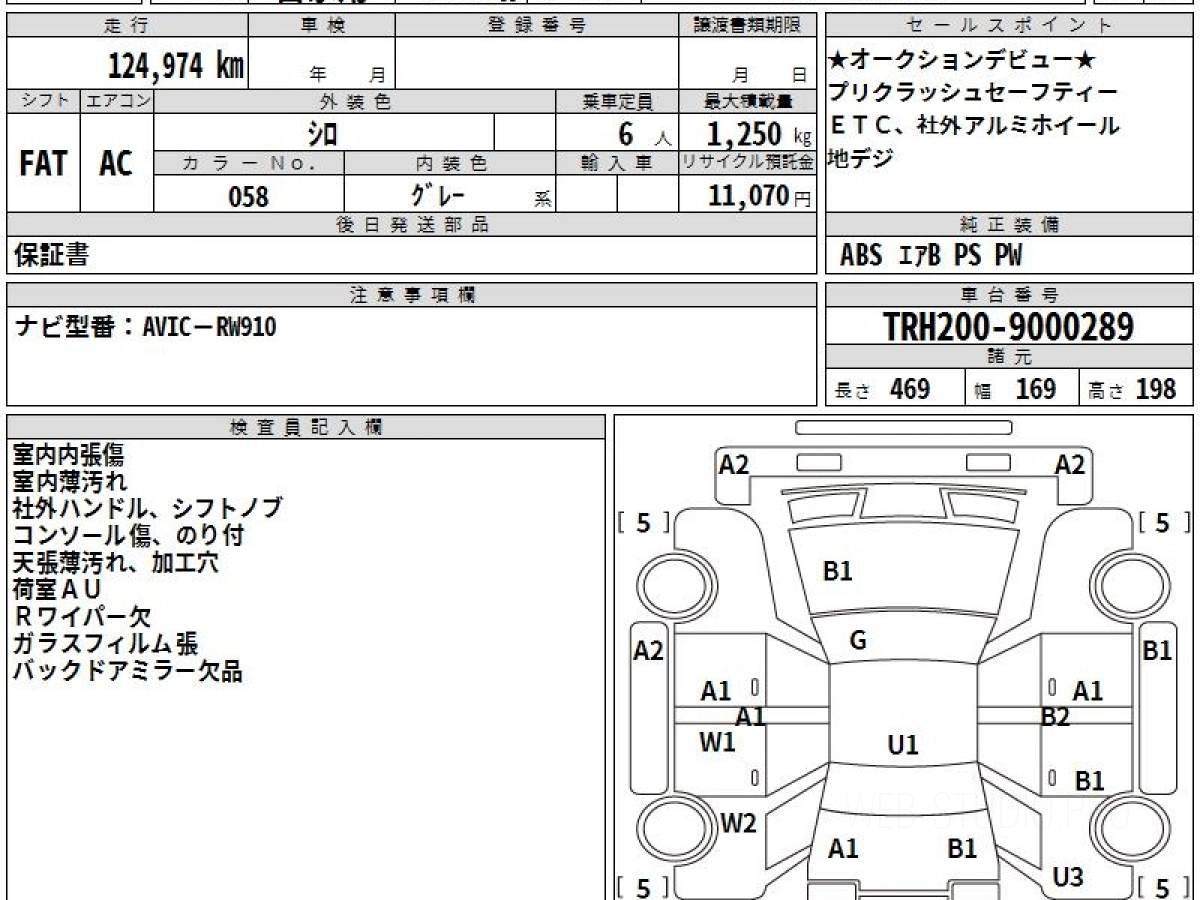
Task: Select the W1 mark on the diagram
Action: pyautogui.click(x=717, y=742)
